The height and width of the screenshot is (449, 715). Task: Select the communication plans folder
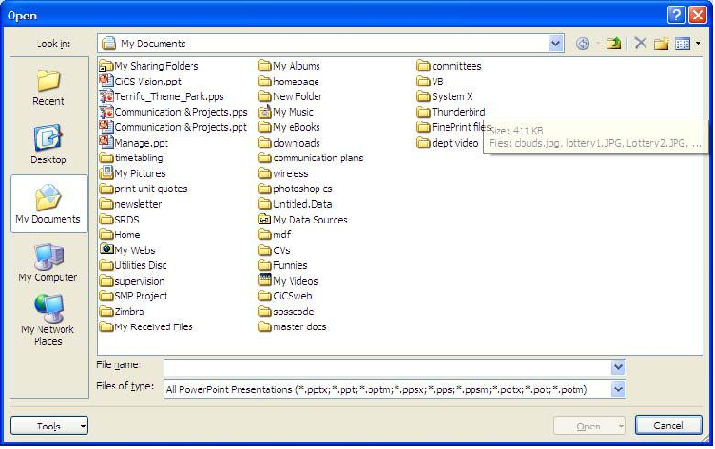(x=311, y=158)
